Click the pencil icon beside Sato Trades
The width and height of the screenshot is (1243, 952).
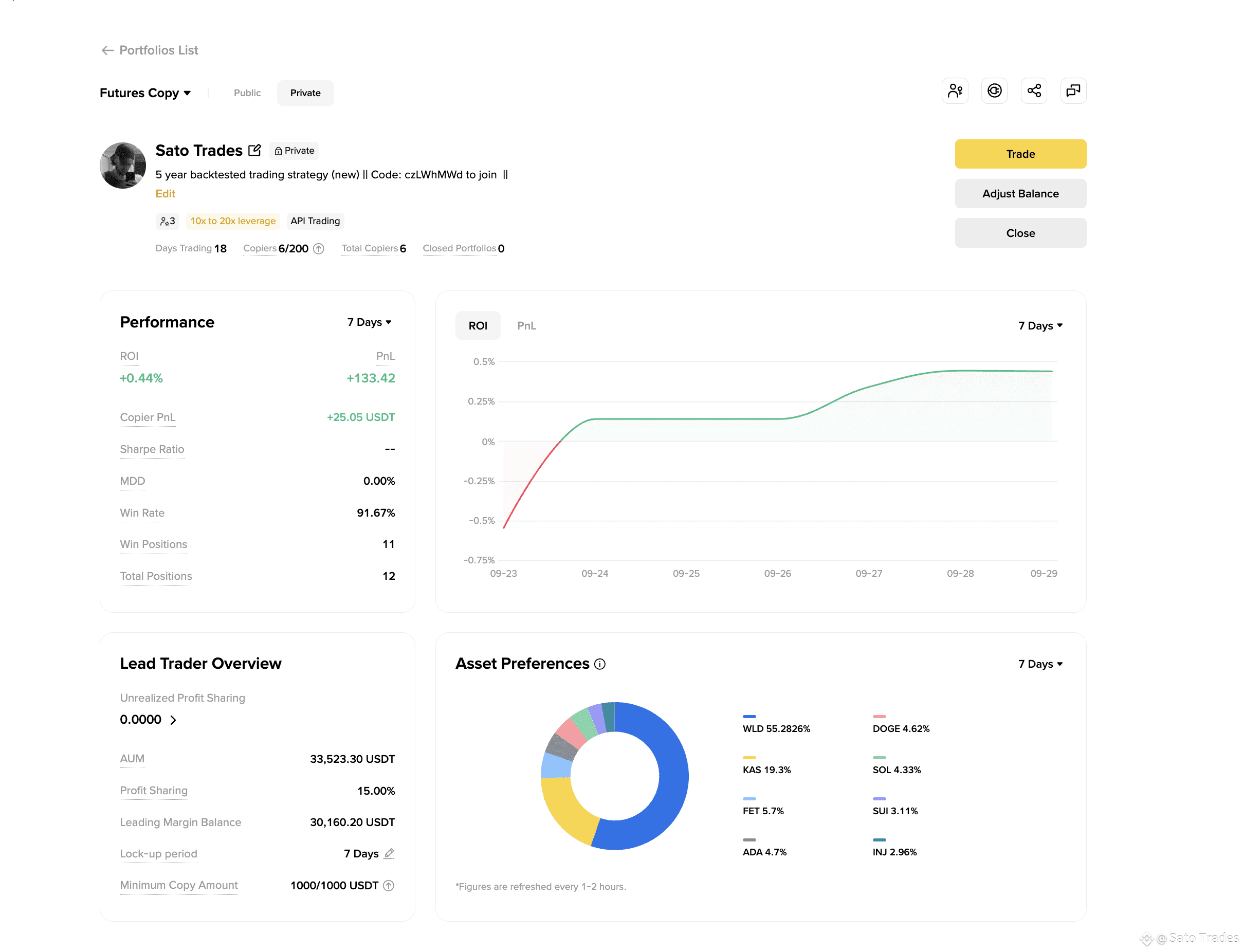tap(255, 150)
